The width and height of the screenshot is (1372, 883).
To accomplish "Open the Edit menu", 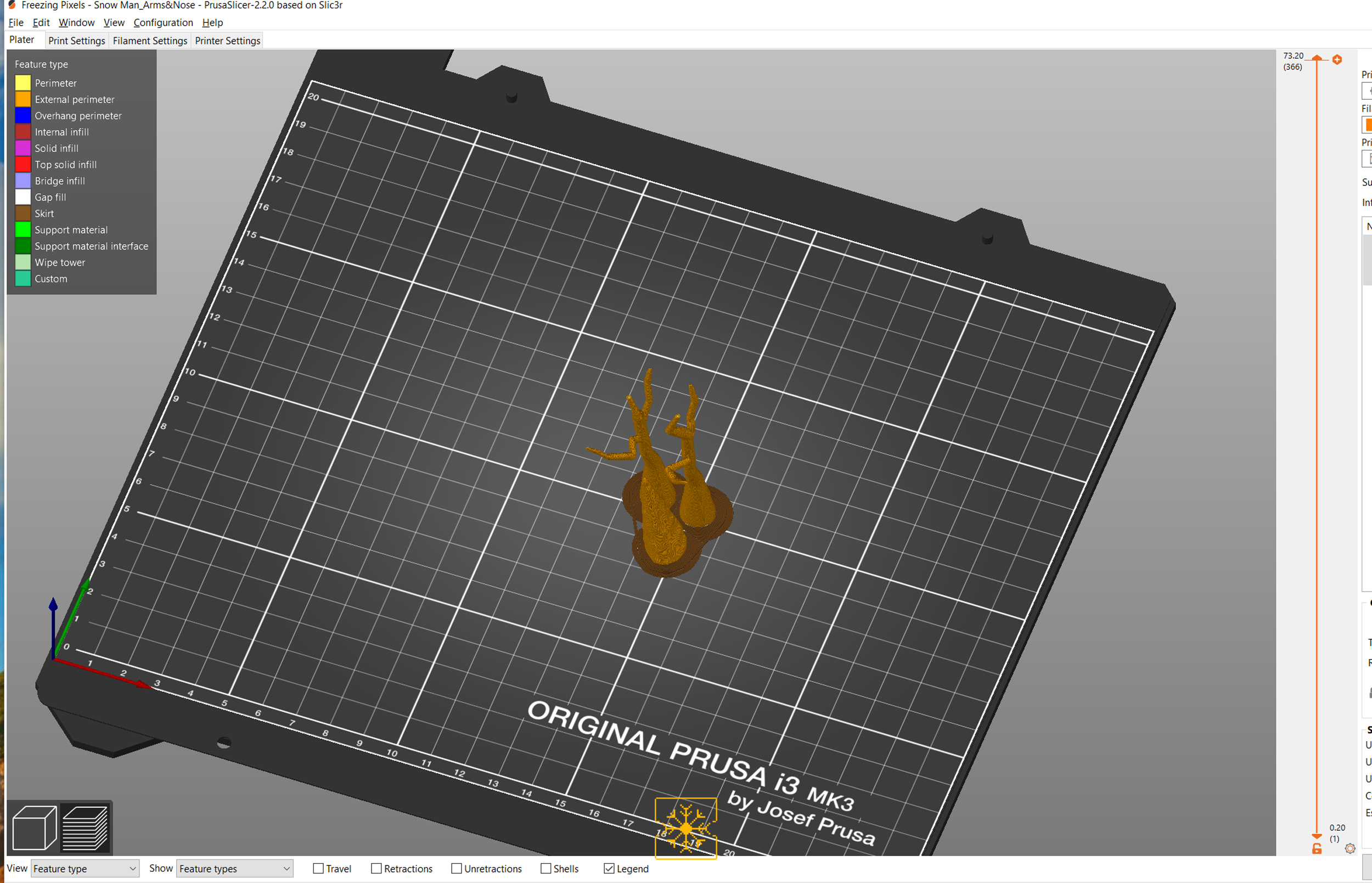I will (41, 23).
